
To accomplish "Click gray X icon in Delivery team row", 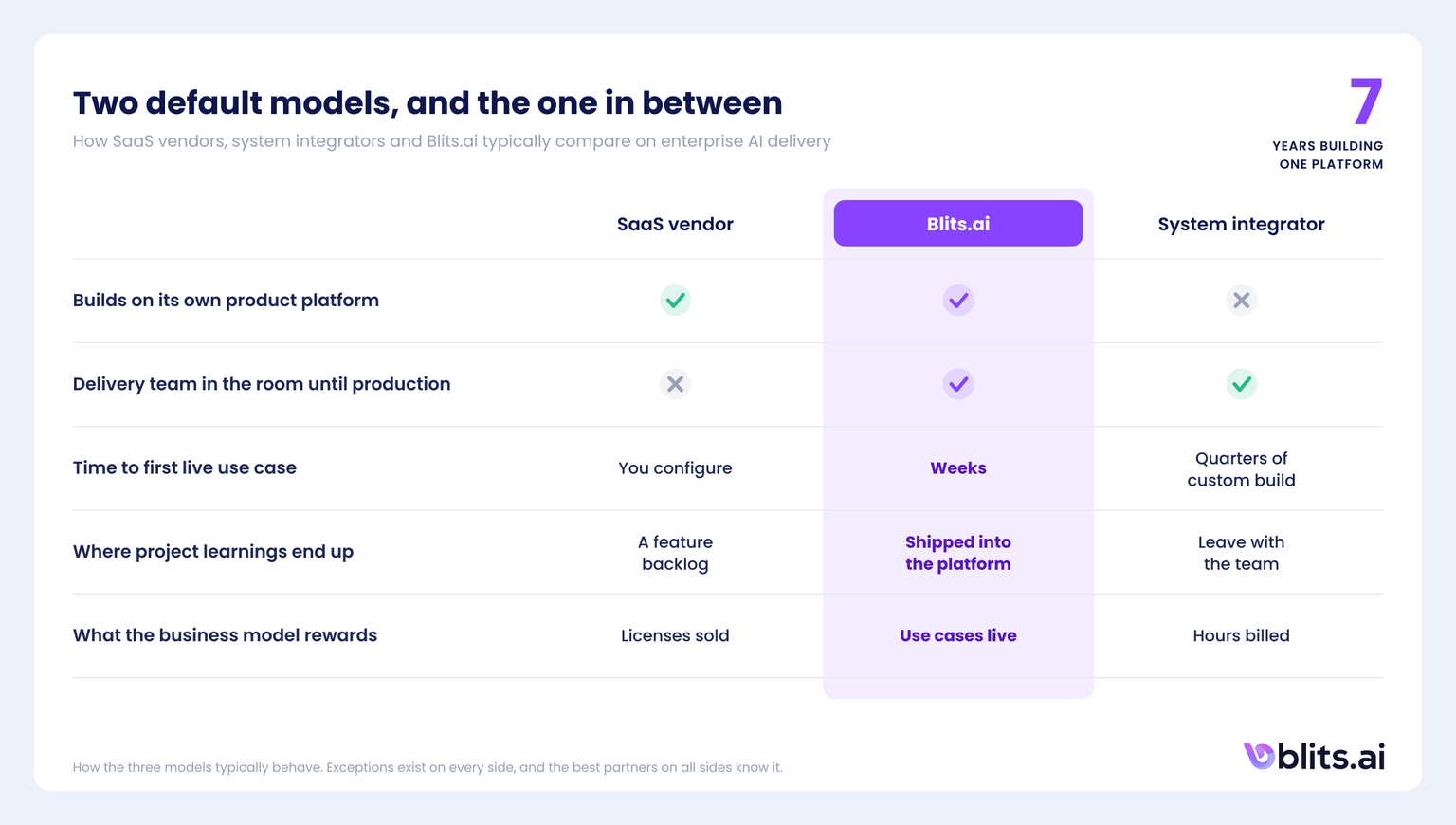I will [x=675, y=384].
